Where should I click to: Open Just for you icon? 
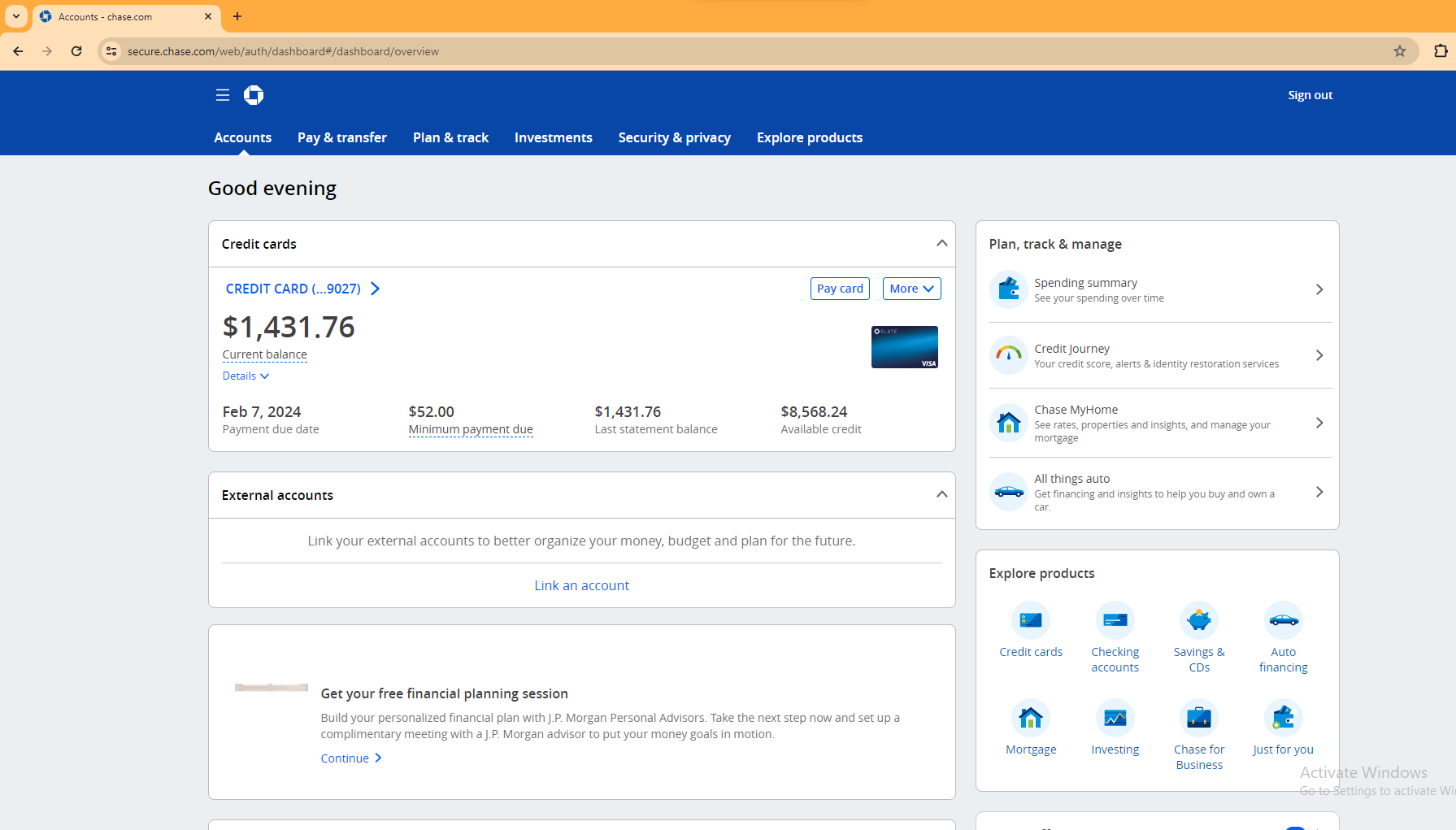(x=1284, y=718)
